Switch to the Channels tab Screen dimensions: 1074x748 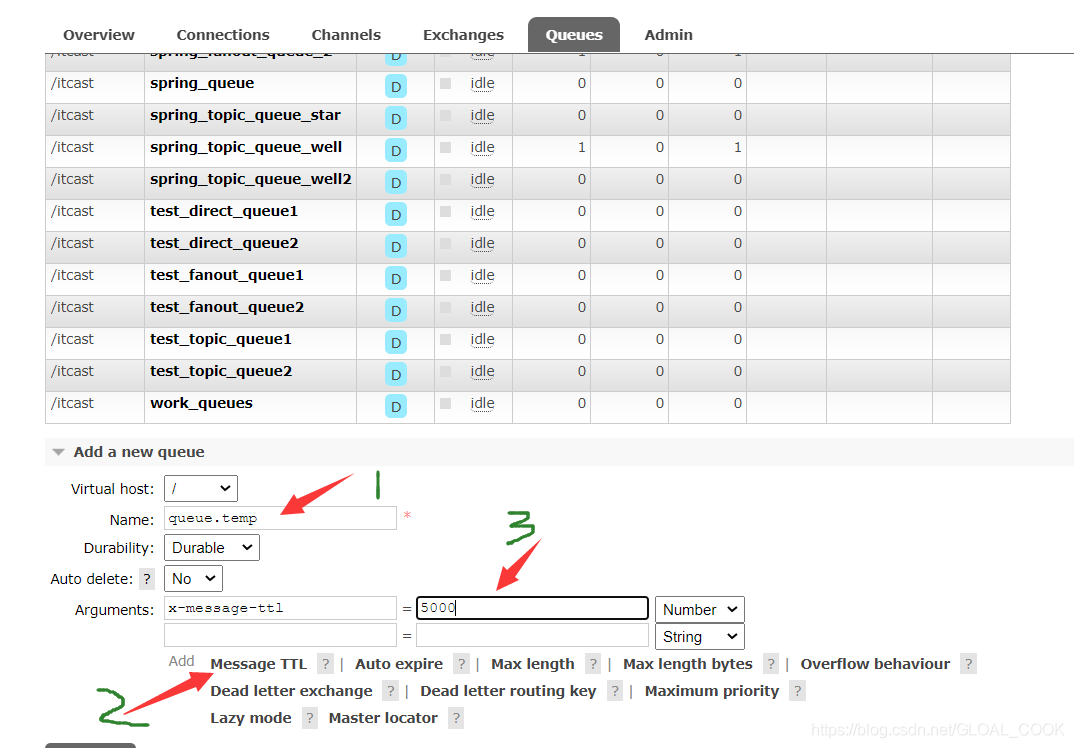pos(346,35)
